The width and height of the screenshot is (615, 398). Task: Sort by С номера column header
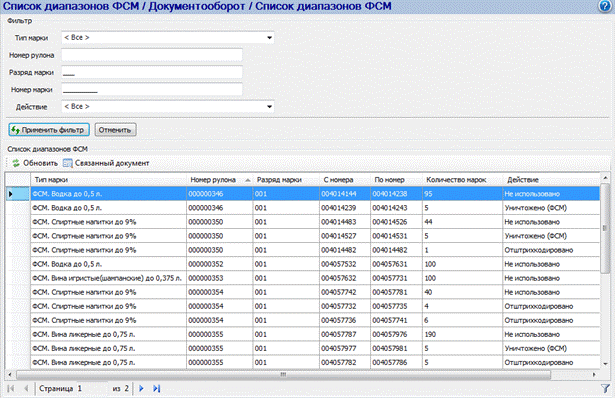point(345,180)
